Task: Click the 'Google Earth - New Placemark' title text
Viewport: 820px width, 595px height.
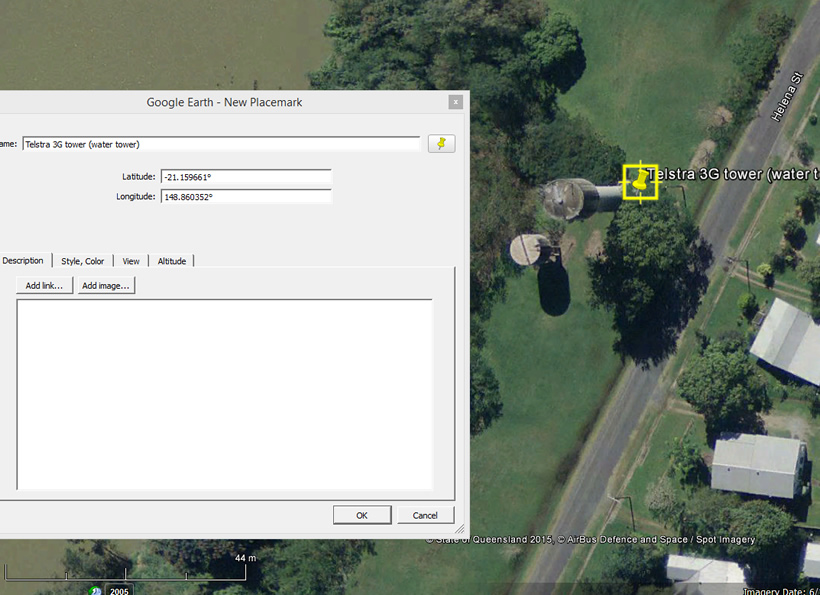Action: click(x=224, y=102)
